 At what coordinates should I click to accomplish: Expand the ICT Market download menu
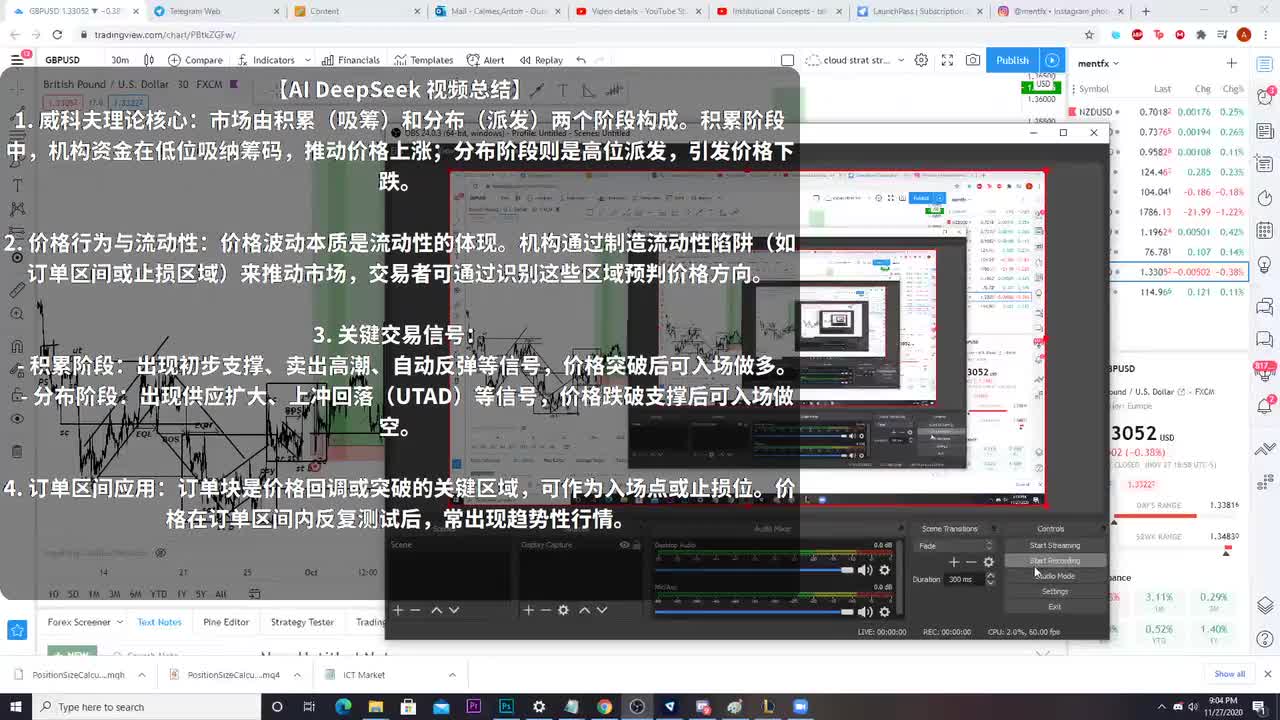(452, 675)
